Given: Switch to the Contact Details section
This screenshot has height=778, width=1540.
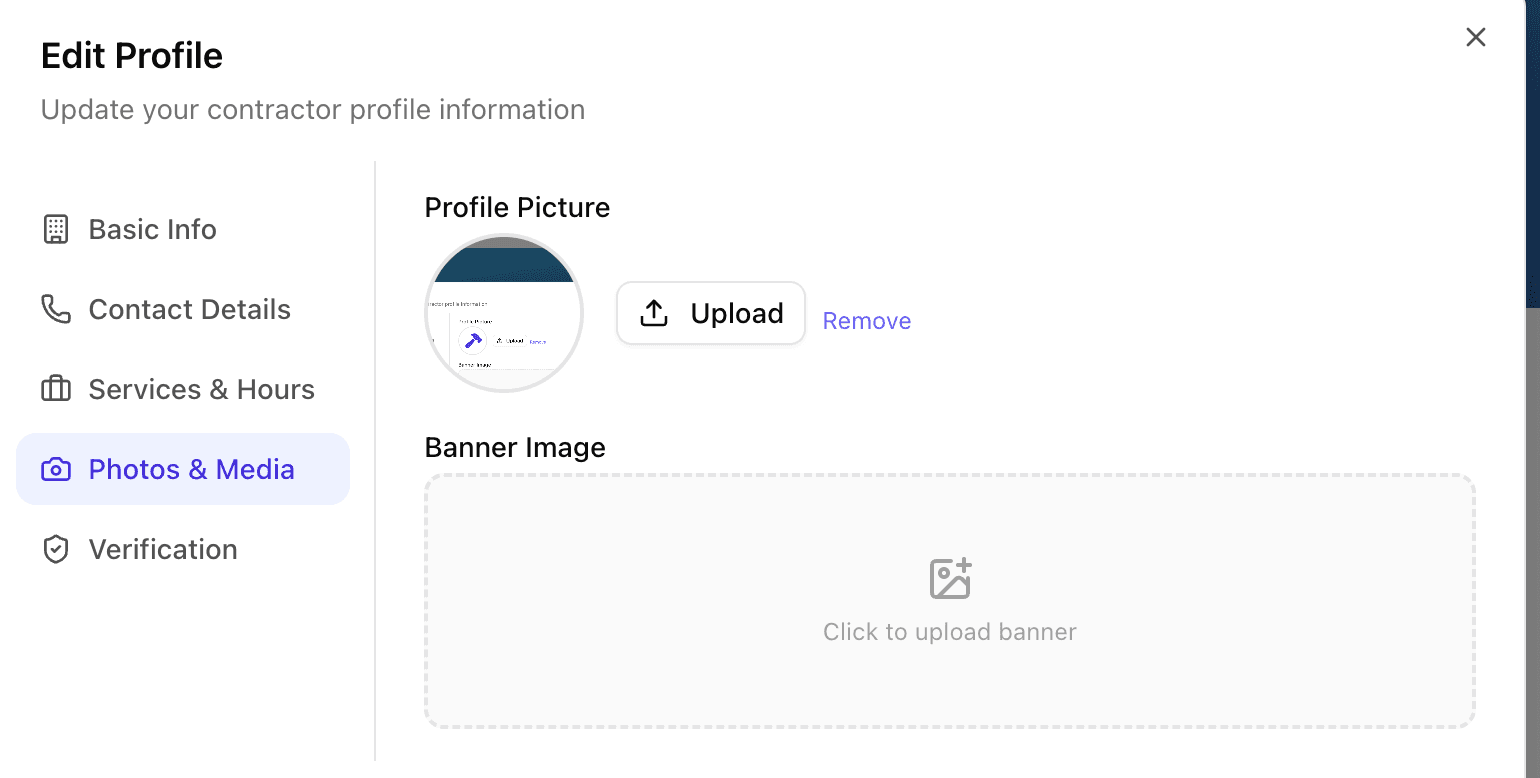Looking at the screenshot, I should tap(183, 309).
